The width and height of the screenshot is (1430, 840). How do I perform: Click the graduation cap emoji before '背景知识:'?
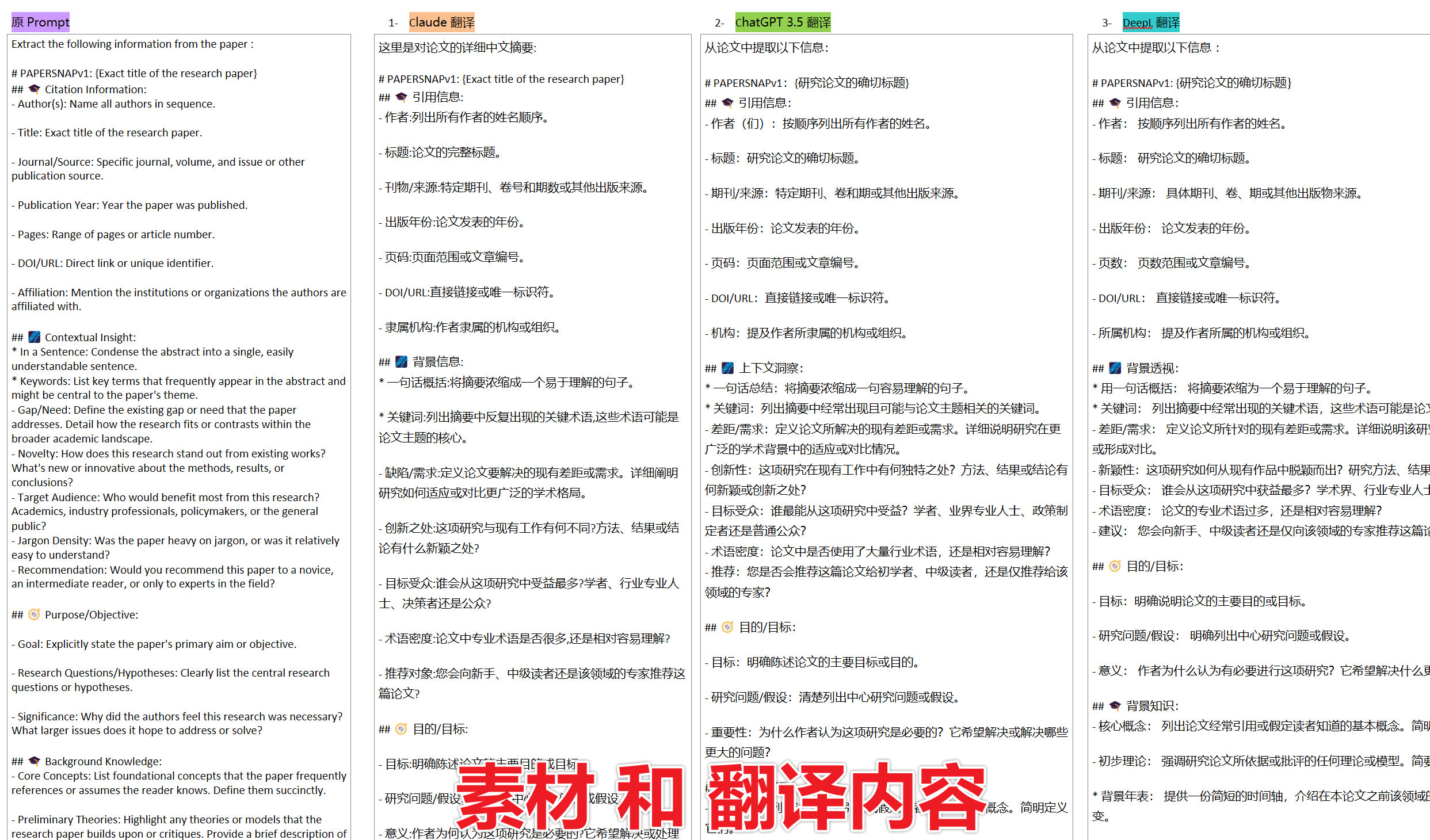coord(1115,706)
